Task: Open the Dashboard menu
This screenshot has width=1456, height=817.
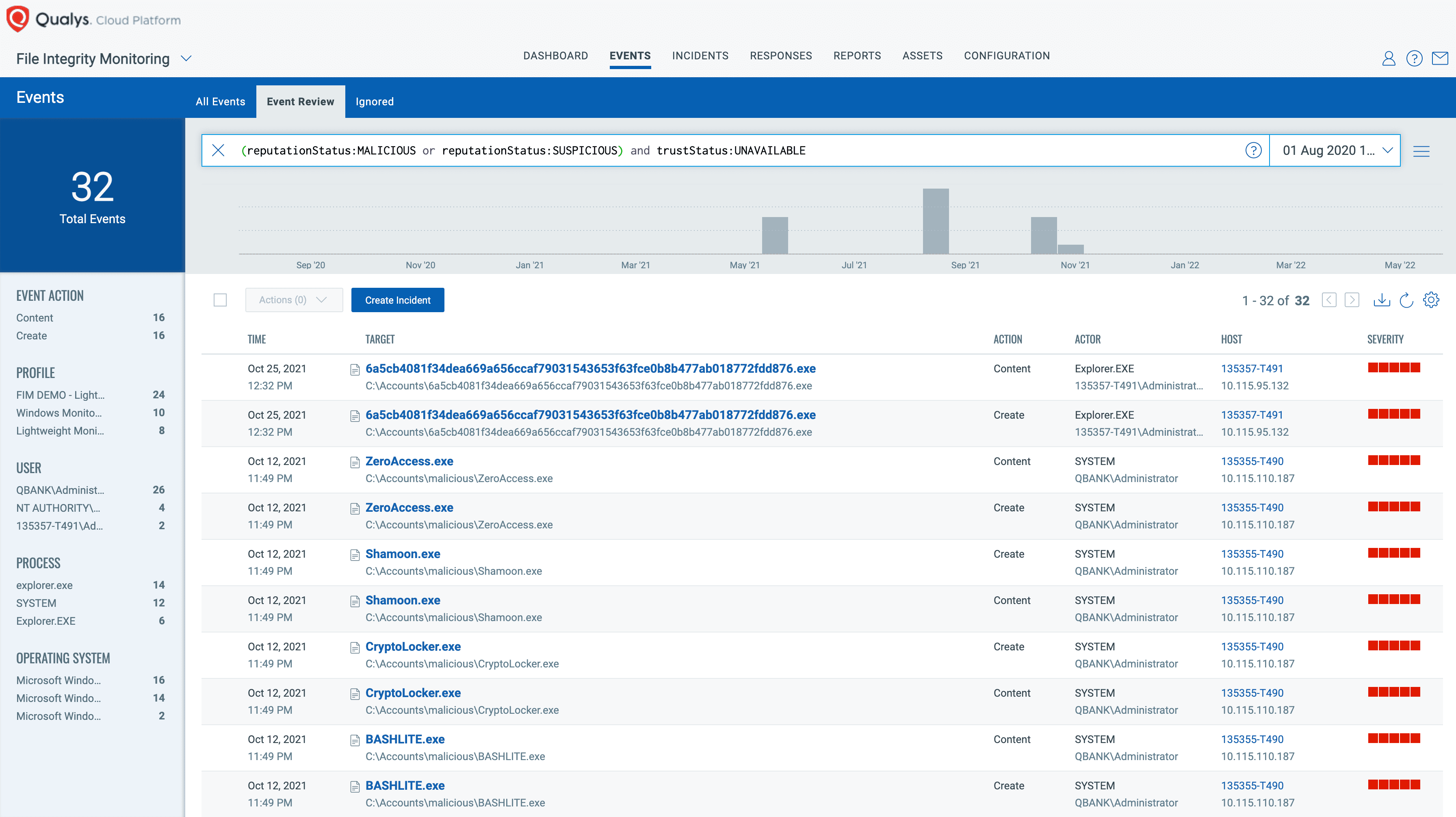Action: point(556,55)
